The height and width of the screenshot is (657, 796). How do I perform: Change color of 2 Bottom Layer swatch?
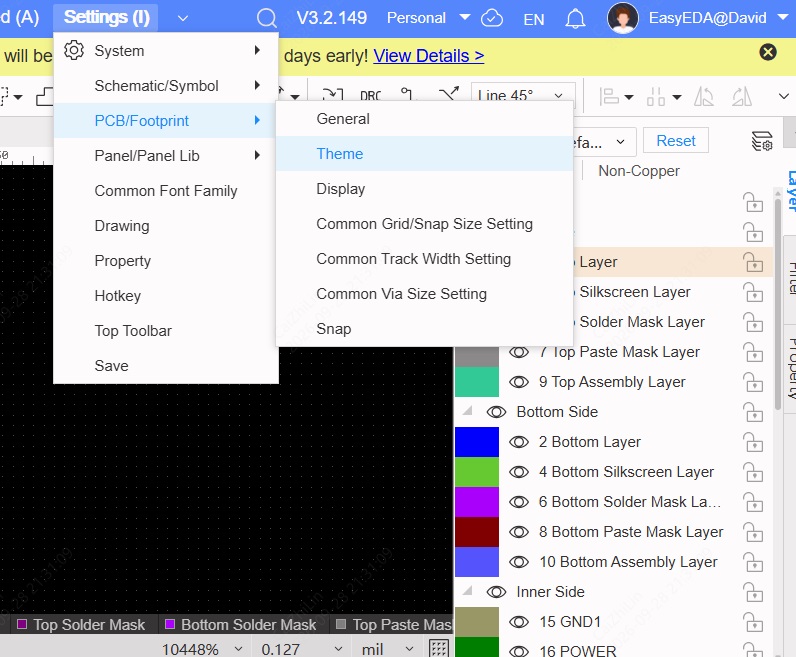pos(477,442)
